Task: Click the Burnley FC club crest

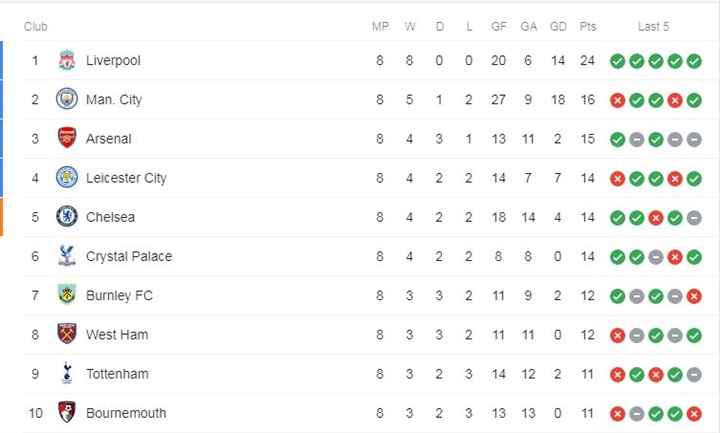Action: tap(67, 295)
